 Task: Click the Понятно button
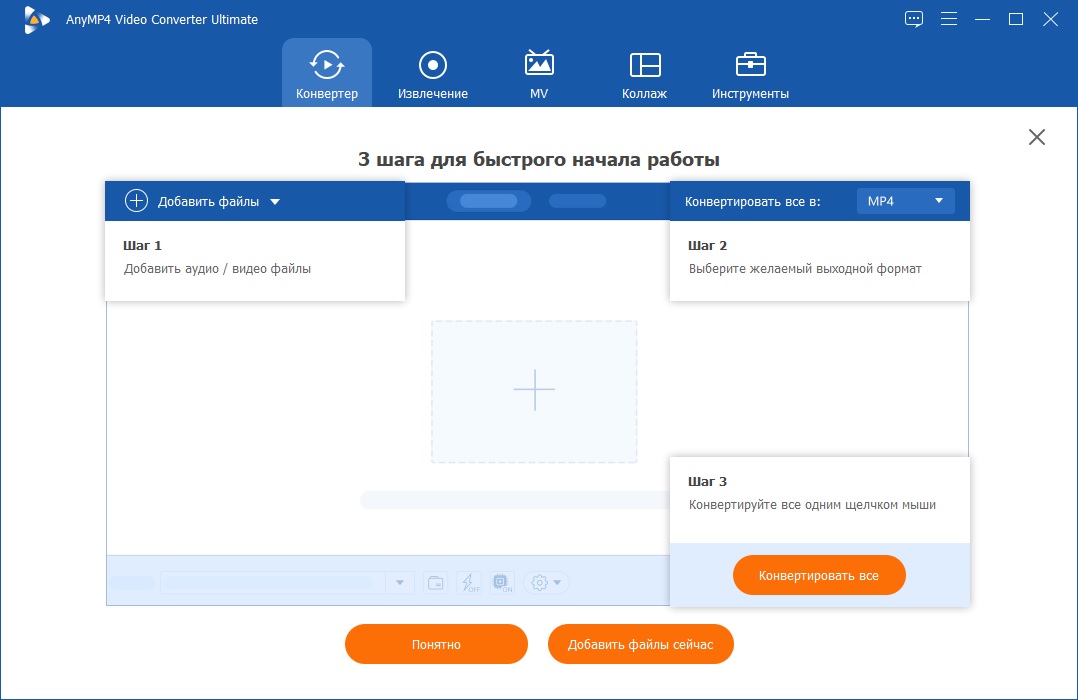click(x=436, y=644)
